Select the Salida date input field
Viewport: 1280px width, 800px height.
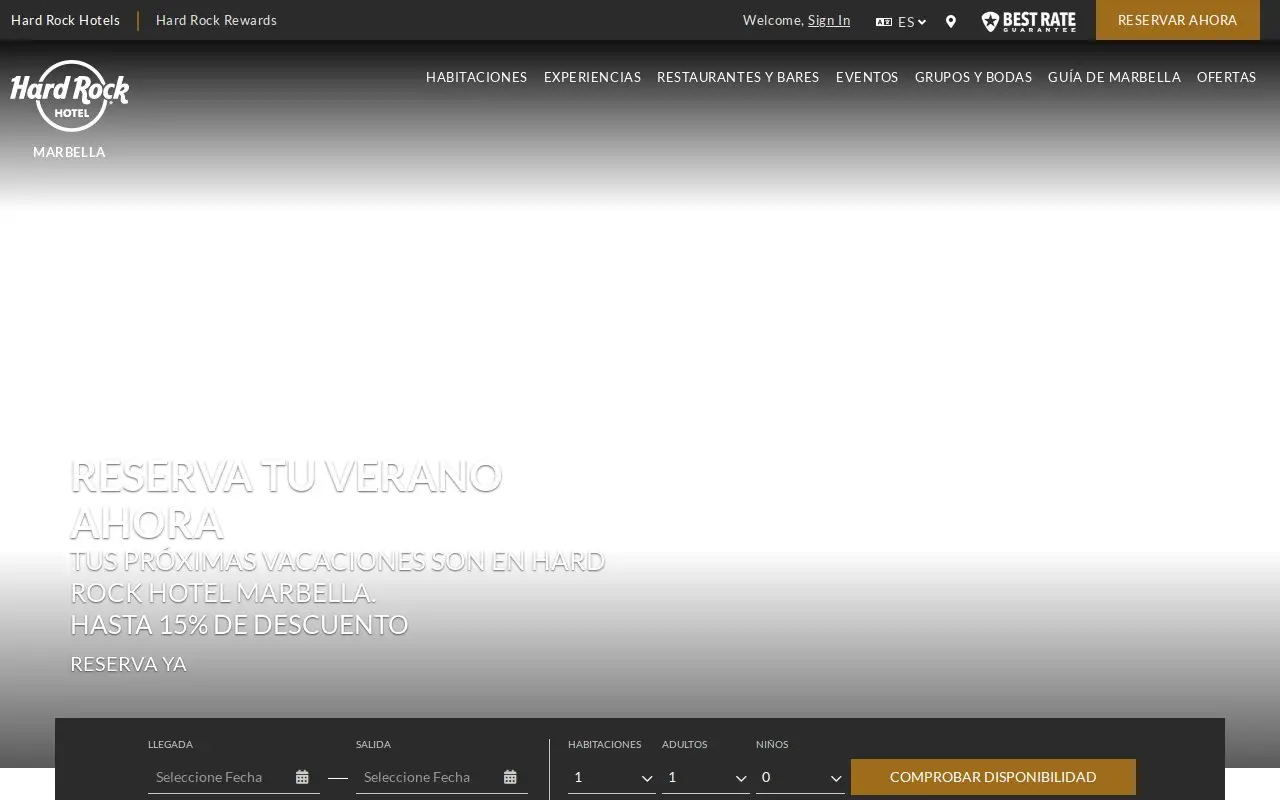click(442, 777)
